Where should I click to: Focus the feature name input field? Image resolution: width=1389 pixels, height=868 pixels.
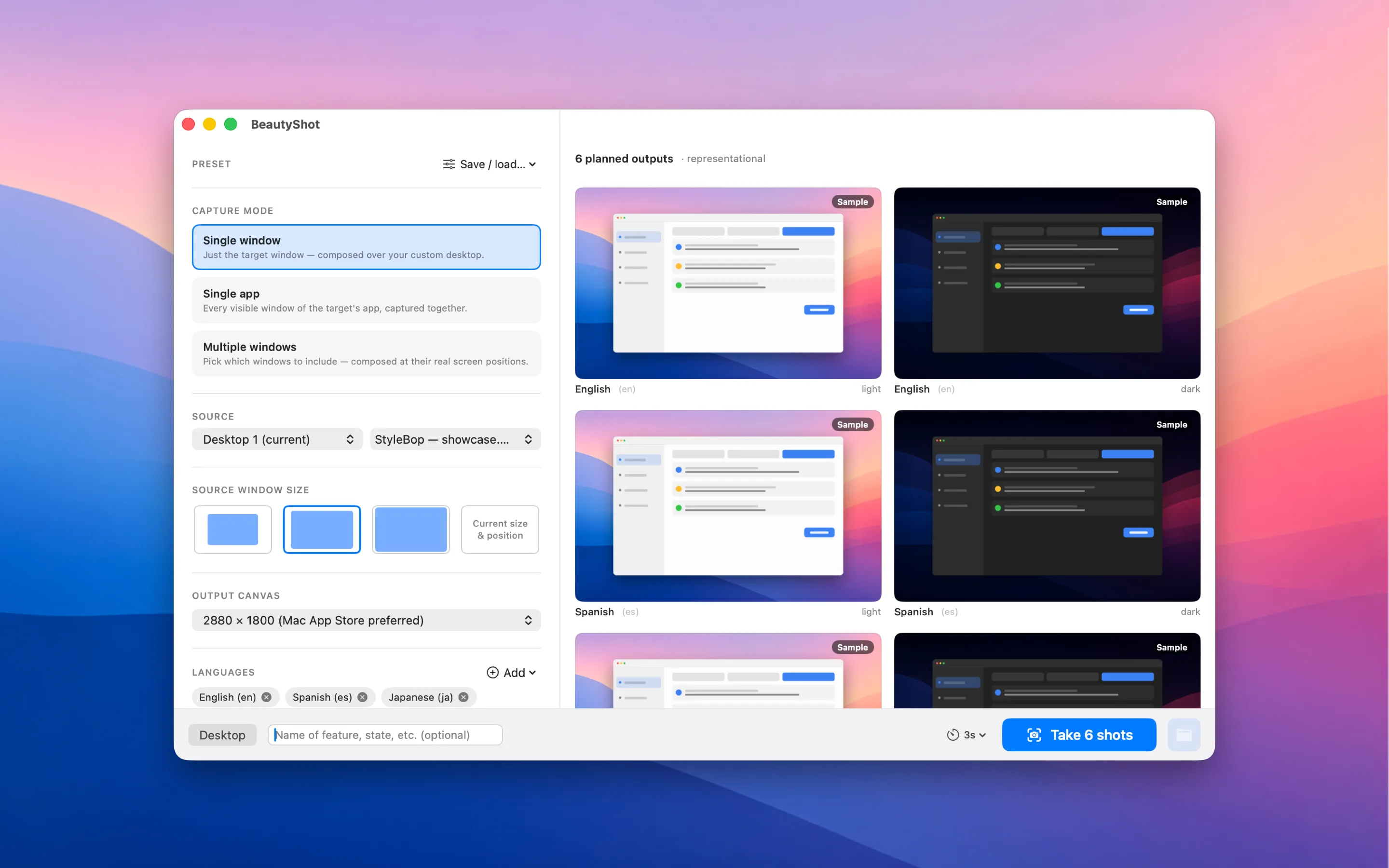385,735
